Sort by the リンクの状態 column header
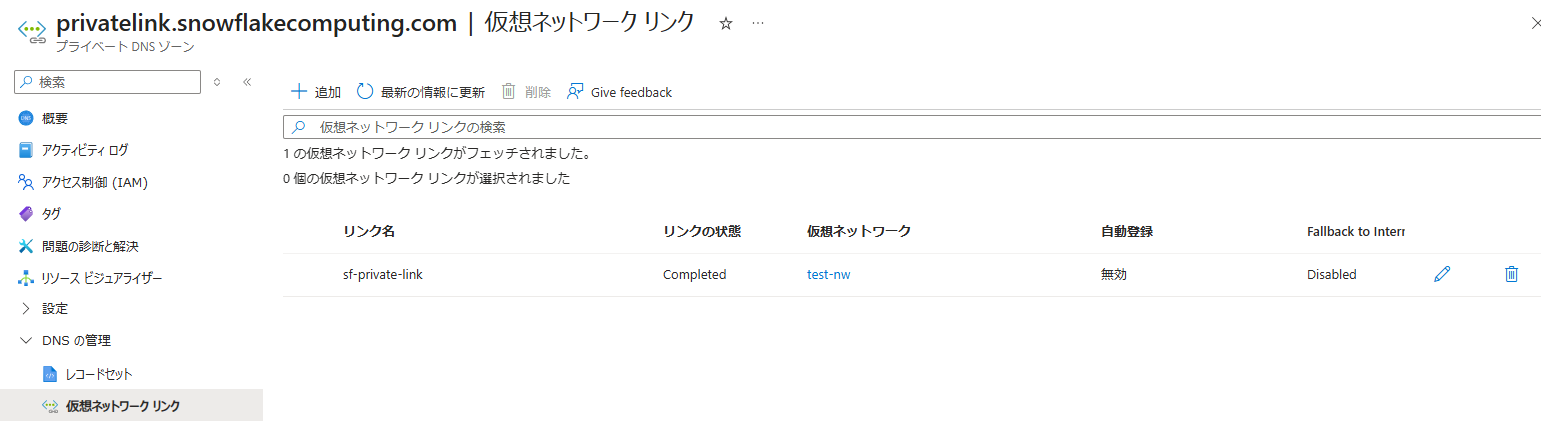The height and width of the screenshot is (428, 1541). tap(702, 231)
